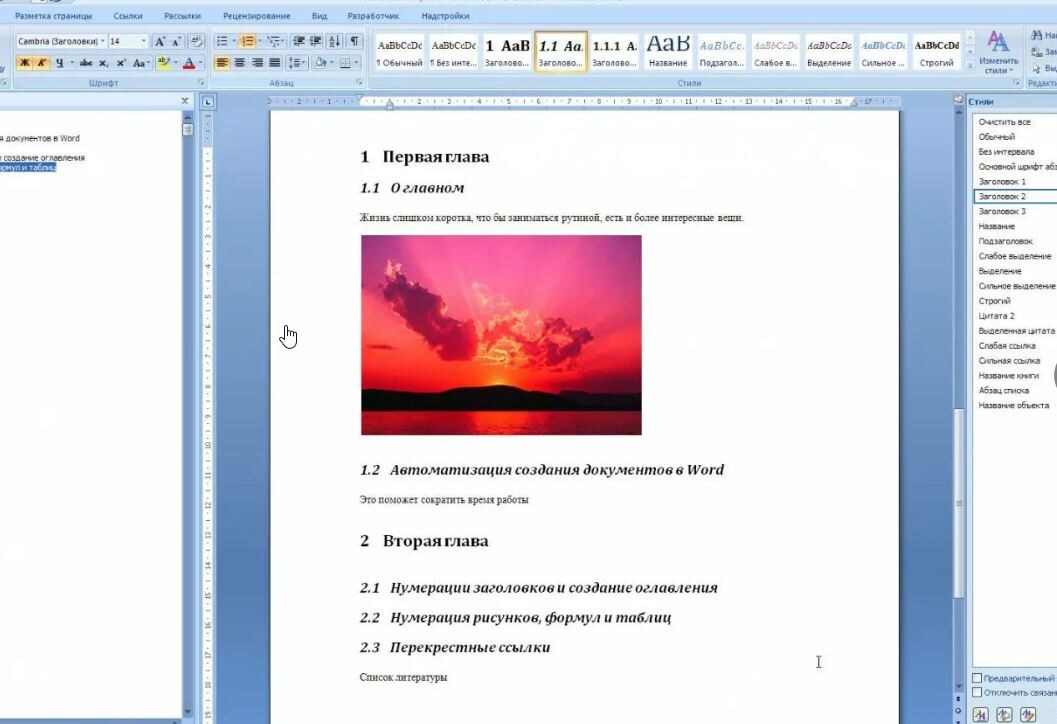1057x724 pixels.
Task: Apply the Название style from the gallery
Action: [x=668, y=52]
